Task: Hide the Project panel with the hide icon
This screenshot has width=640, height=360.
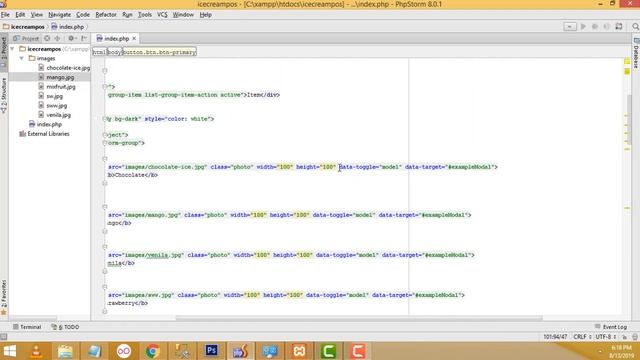Action: (x=84, y=38)
